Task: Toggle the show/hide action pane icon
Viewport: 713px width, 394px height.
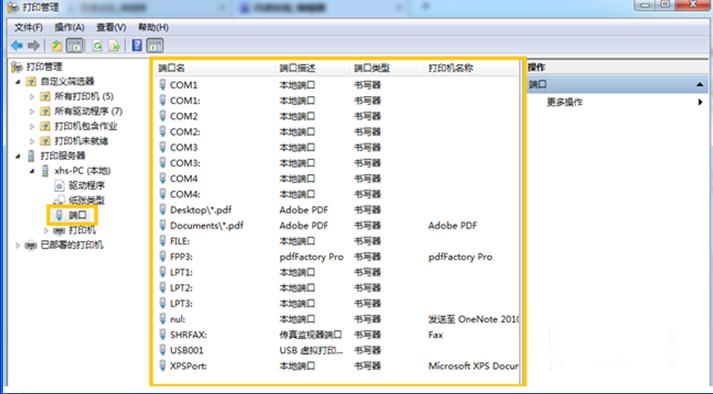Action: [x=155, y=45]
